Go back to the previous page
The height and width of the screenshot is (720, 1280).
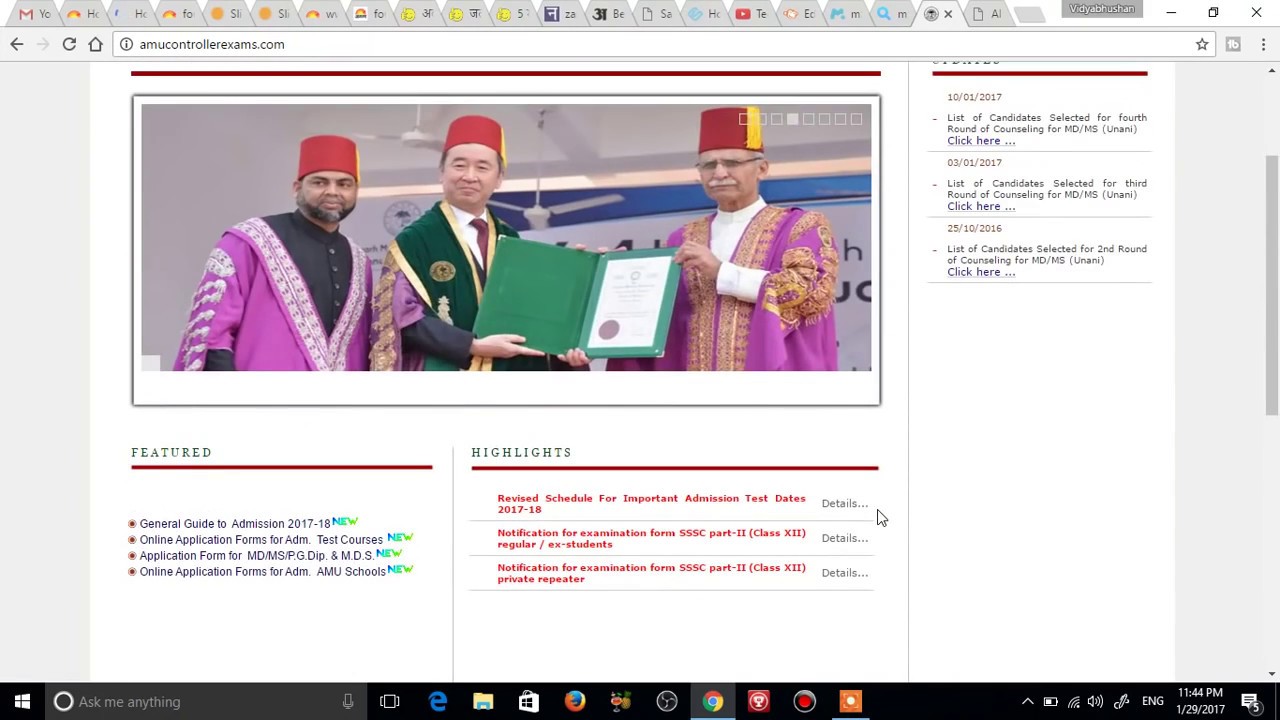(17, 44)
